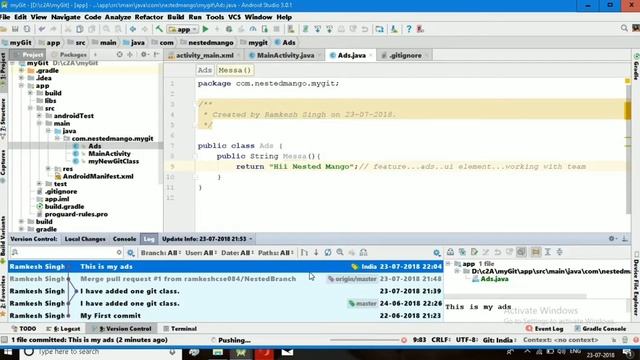Image resolution: width=640 pixels, height=360 pixels.
Task: Toggle the Device File Explorer side tab
Action: 636,283
